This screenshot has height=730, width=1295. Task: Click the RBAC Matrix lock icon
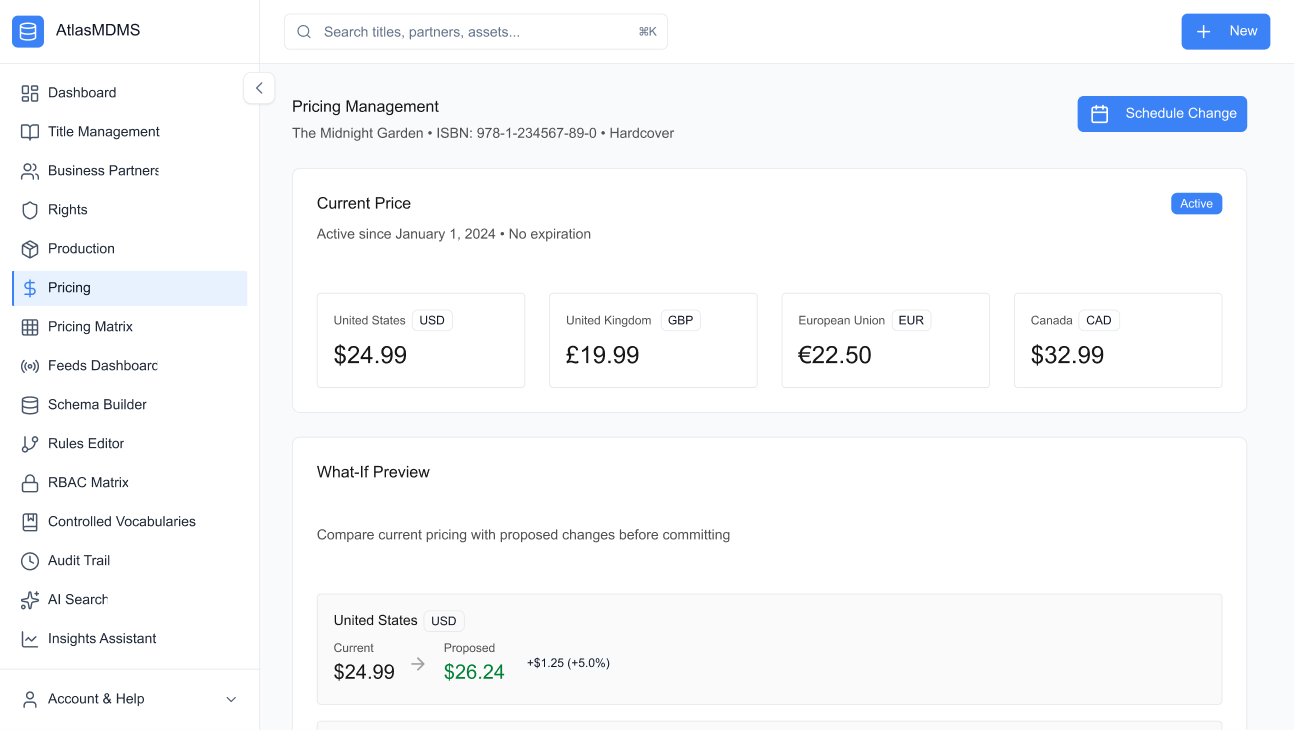click(30, 483)
